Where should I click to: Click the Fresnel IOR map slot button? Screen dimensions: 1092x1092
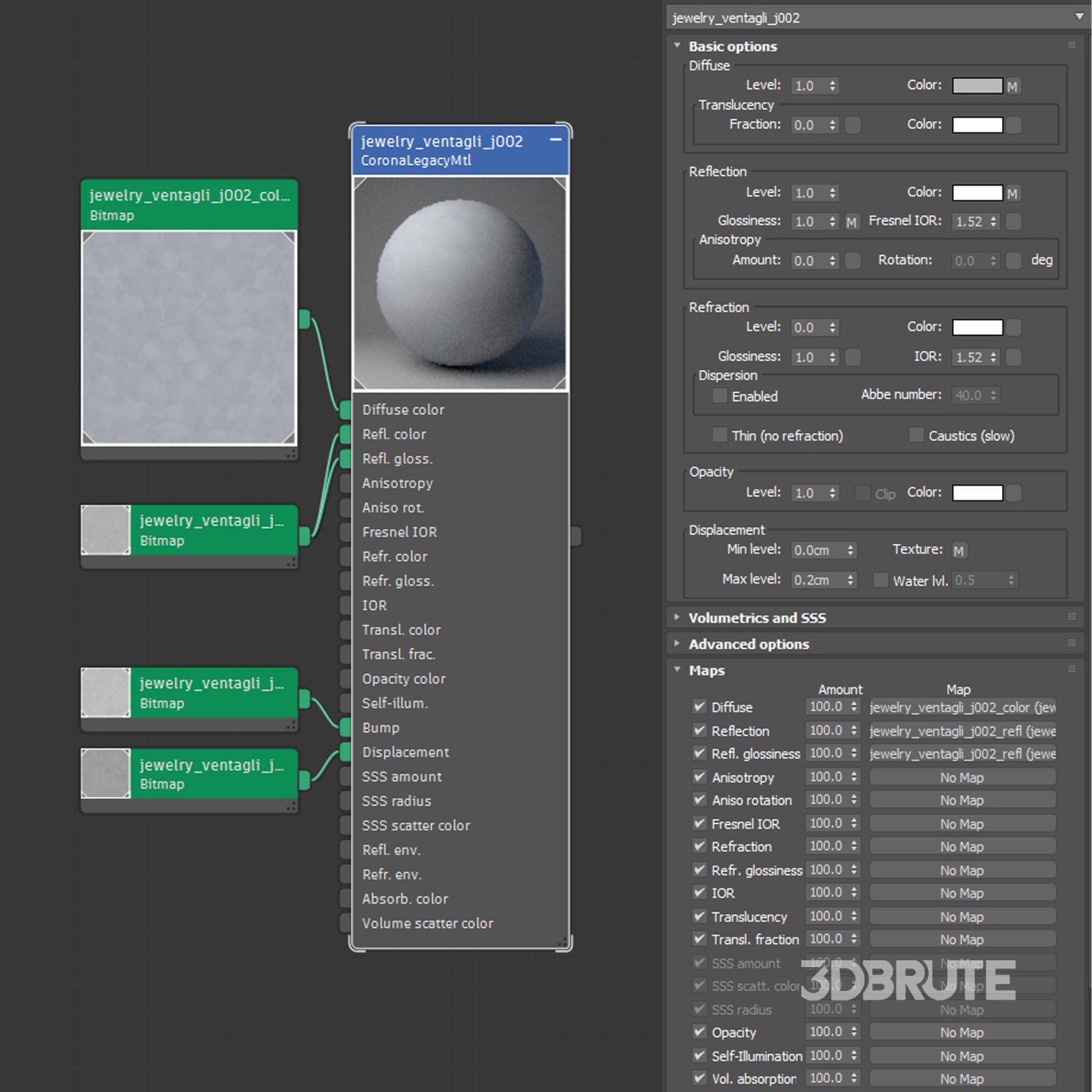tap(1014, 222)
